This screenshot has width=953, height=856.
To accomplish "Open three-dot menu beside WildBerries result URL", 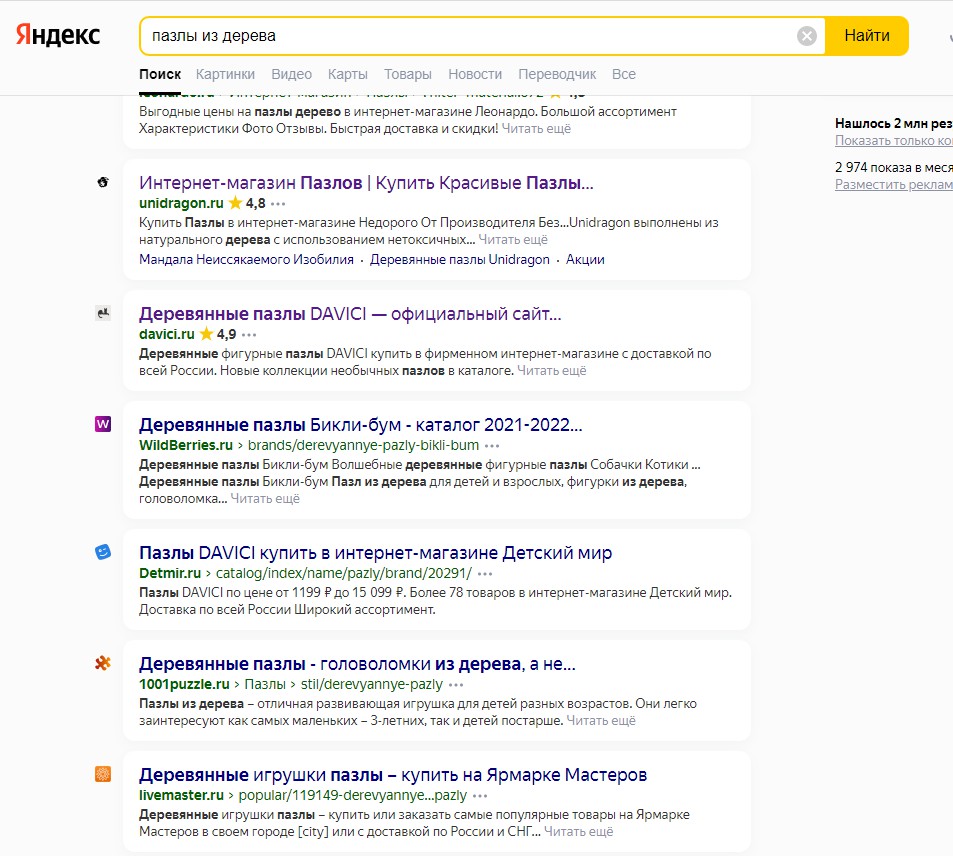I will (492, 446).
